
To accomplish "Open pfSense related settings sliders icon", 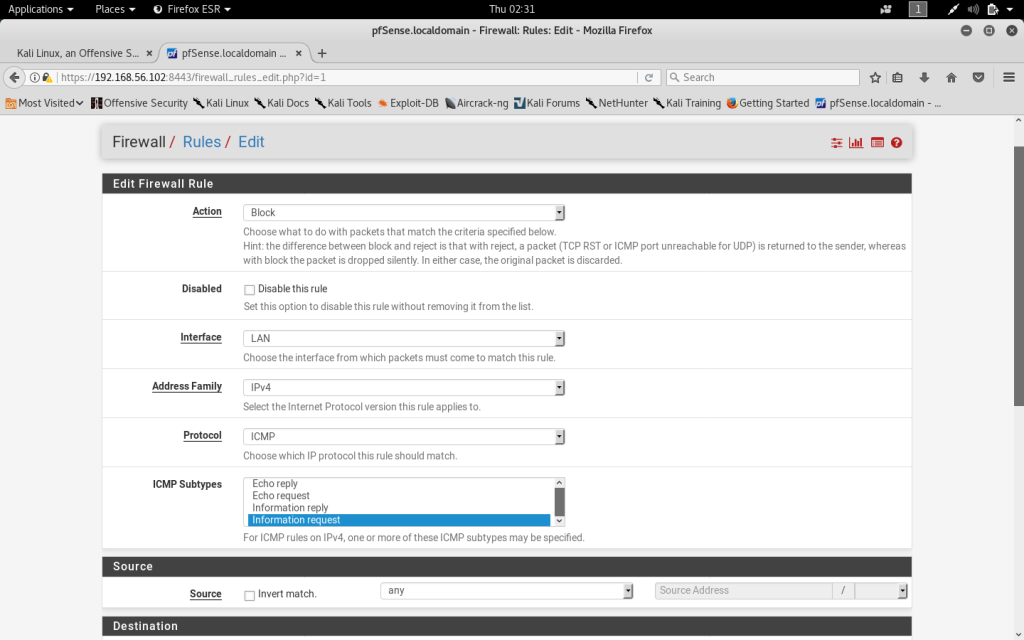I will click(837, 143).
